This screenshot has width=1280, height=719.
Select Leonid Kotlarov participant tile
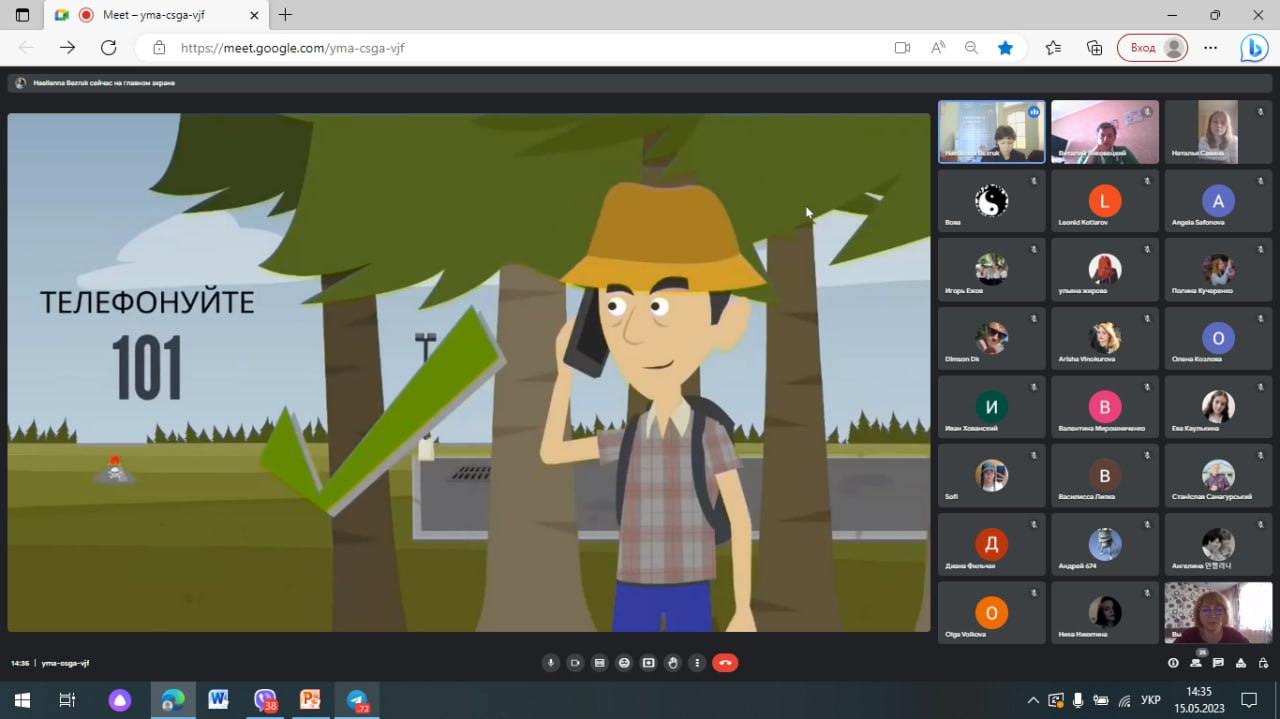1105,200
